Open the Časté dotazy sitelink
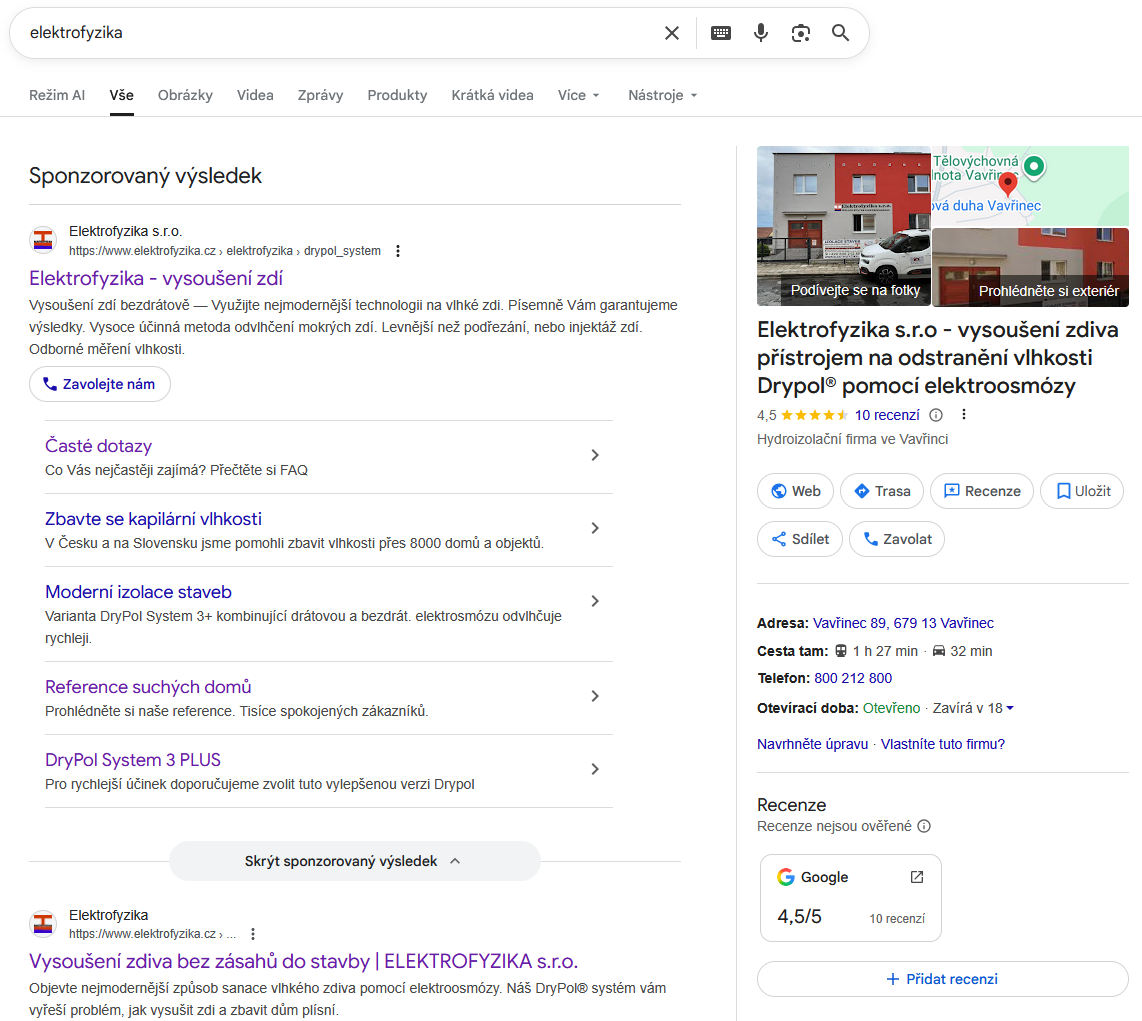This screenshot has width=1142, height=1021. tap(98, 446)
